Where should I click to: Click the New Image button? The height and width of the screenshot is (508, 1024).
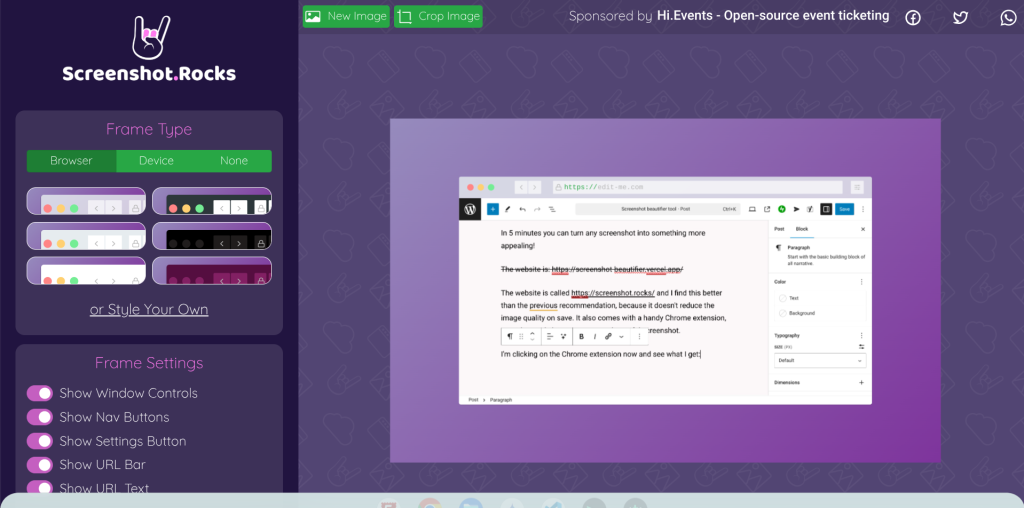pos(346,16)
